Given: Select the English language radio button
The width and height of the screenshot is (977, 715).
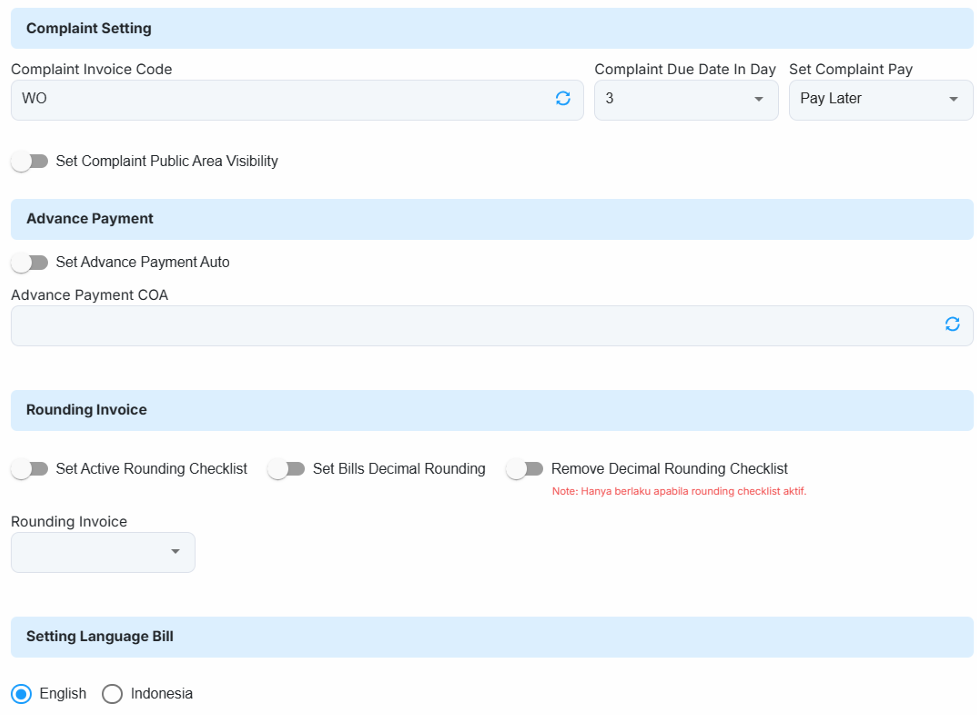Looking at the screenshot, I should pos(22,693).
